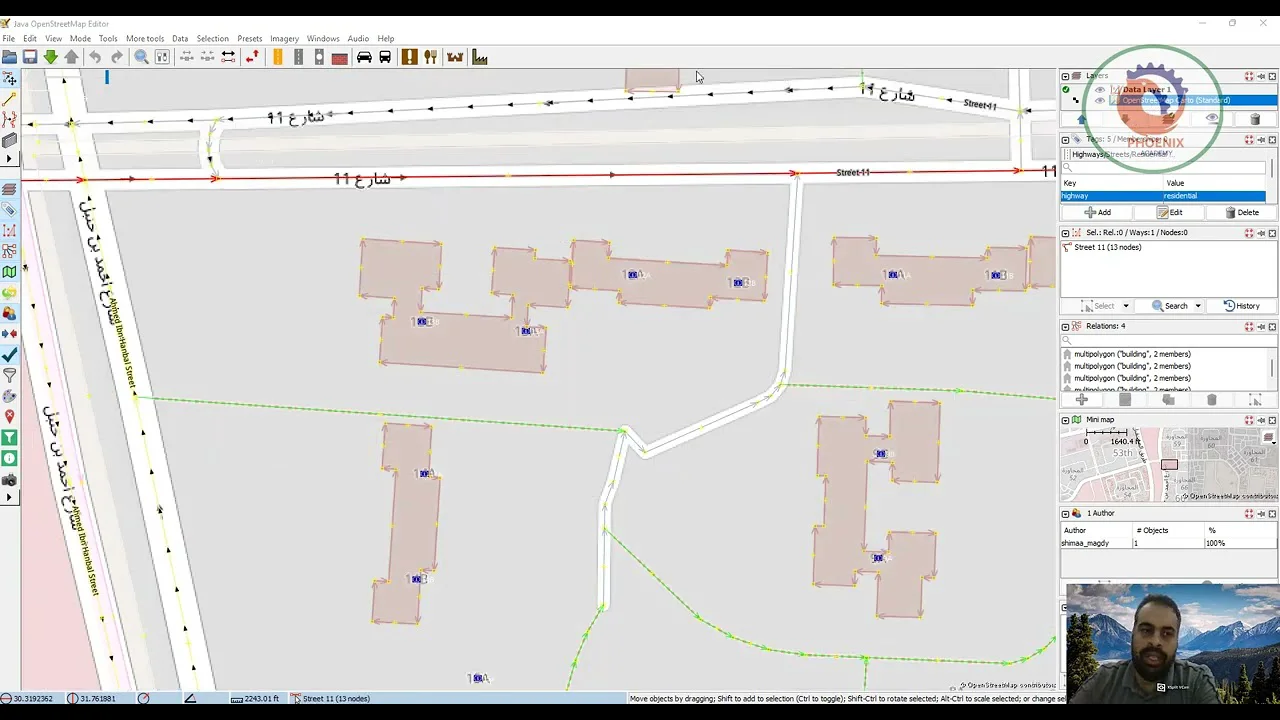This screenshot has width=1280, height=720.
Task: Click the Redo arrow in toolbar
Action: point(117,57)
